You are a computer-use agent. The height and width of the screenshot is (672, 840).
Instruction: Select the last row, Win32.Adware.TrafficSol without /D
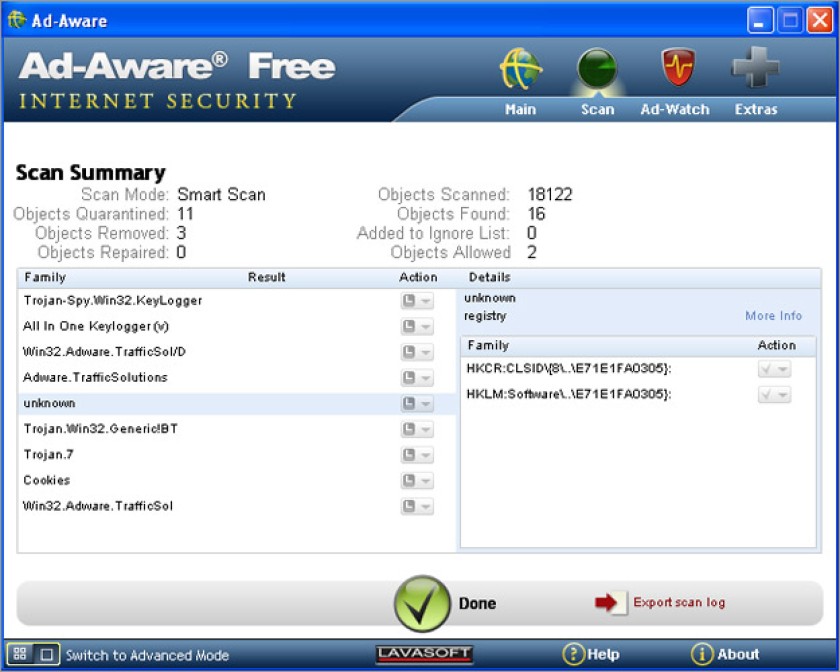click(236, 506)
